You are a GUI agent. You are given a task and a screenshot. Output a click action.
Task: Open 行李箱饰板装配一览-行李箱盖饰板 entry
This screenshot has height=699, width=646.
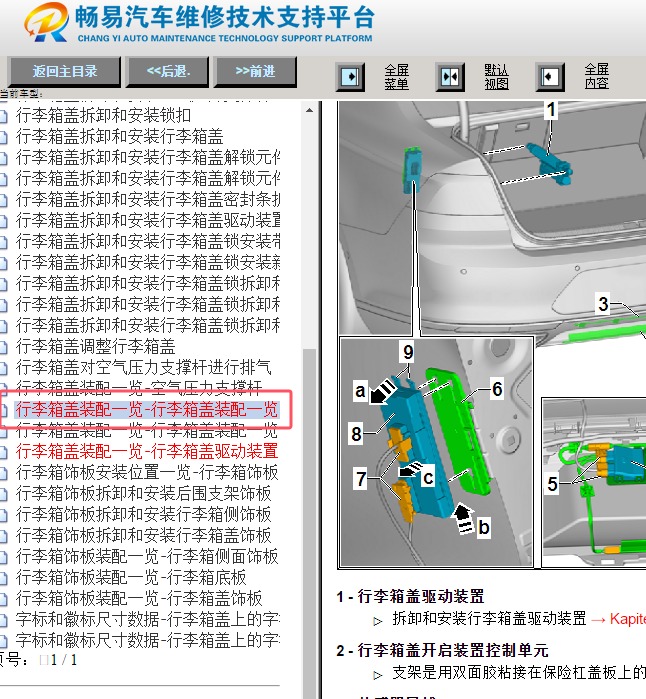139,598
